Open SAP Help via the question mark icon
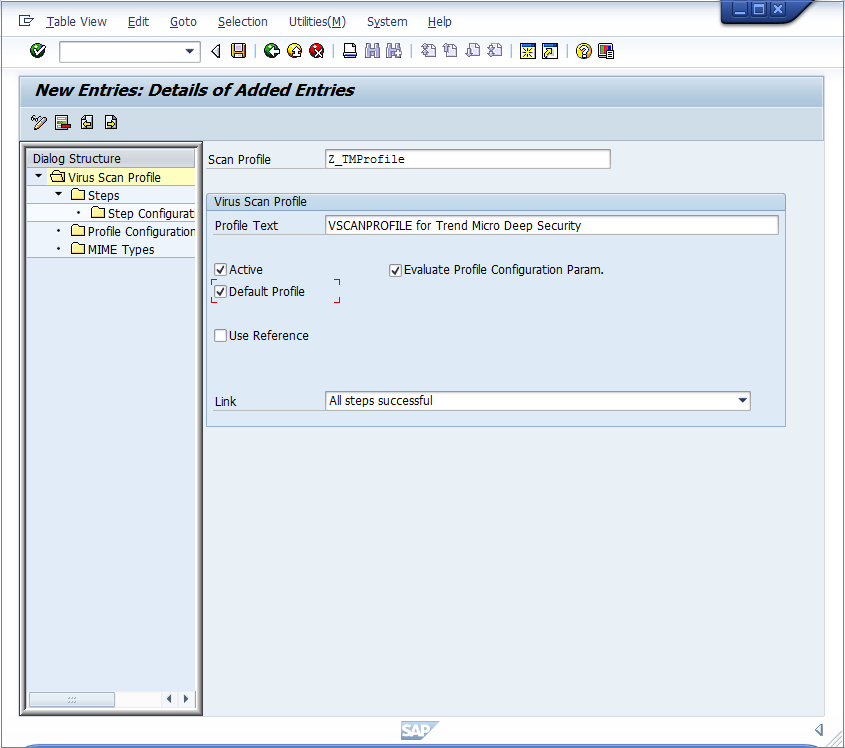Viewport: 845px width, 748px height. click(x=583, y=50)
